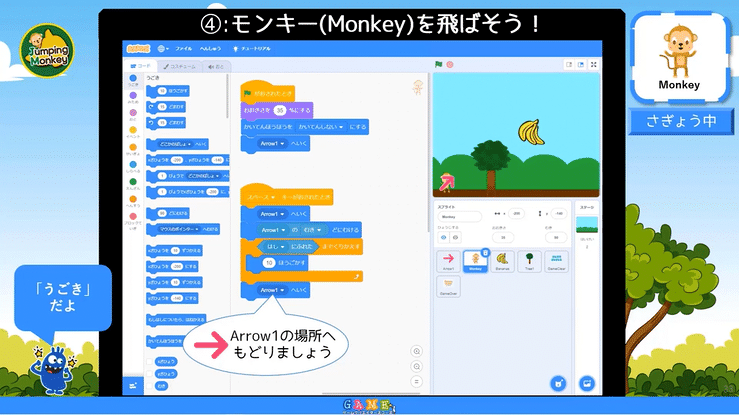Select the stage backdrop thumbnail
This screenshot has height=415, width=739.
coord(587,225)
